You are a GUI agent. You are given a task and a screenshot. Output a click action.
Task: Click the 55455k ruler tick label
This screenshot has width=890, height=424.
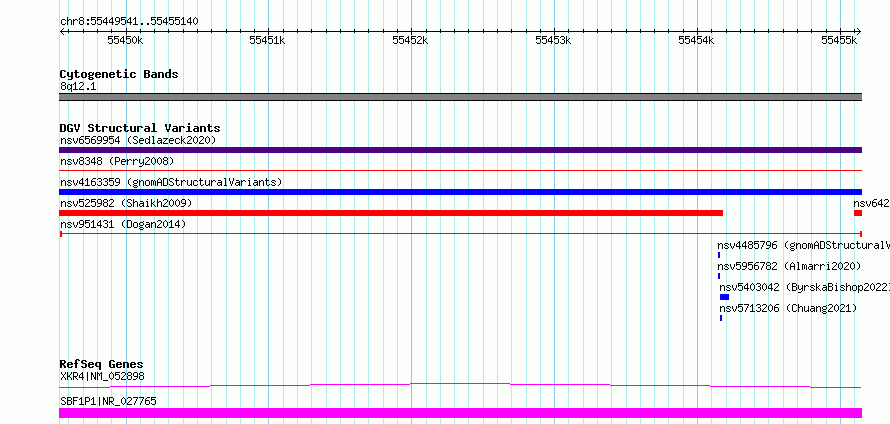[x=840, y=40]
